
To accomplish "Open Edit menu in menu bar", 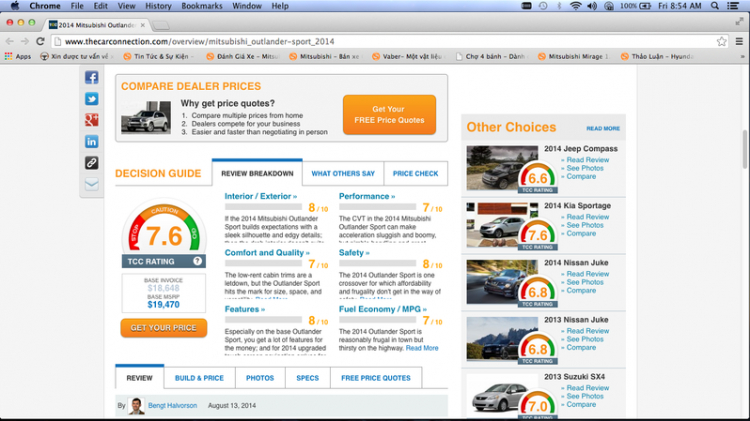I will [x=100, y=6].
